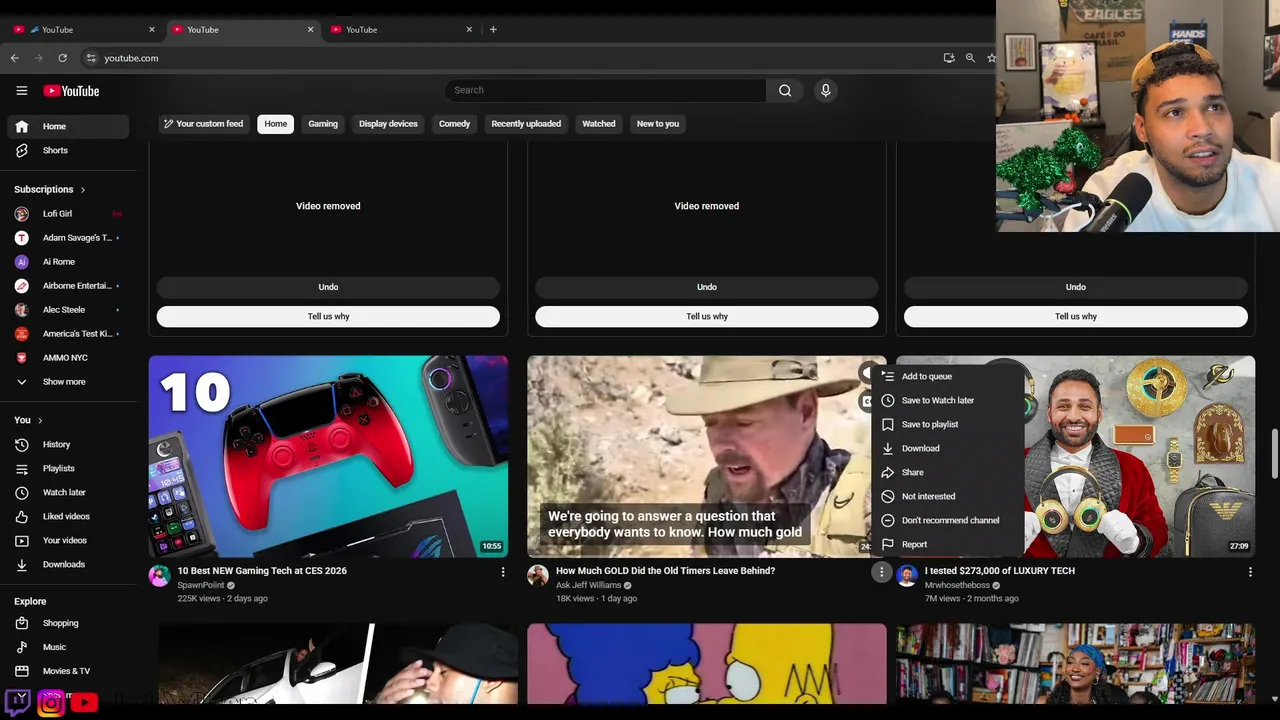Open Lofi Girl subscription
The width and height of the screenshot is (1280, 720).
pos(68,214)
